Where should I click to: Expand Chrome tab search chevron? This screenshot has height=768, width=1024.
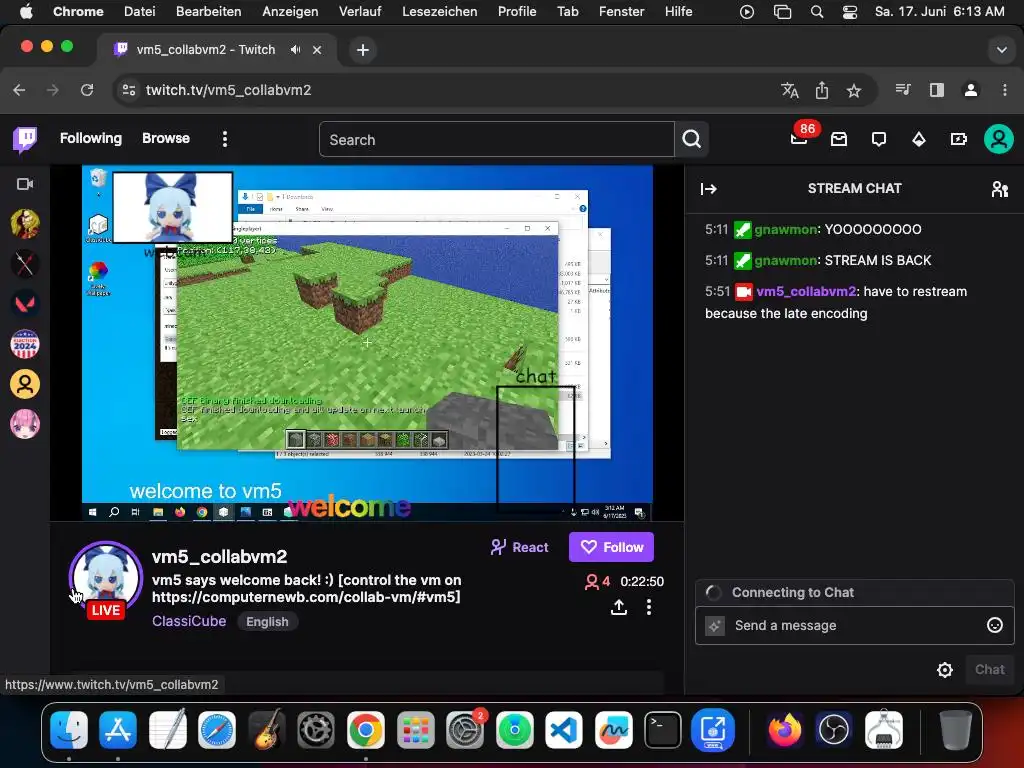coord(1001,50)
